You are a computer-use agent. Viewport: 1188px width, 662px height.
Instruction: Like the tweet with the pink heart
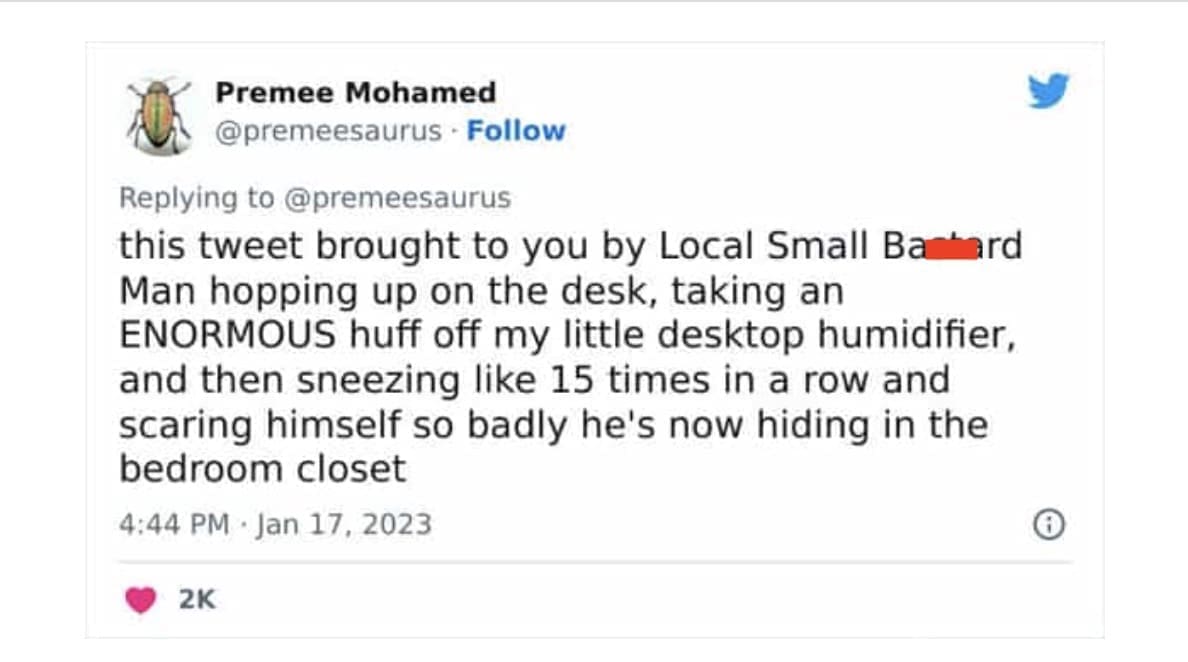[141, 600]
